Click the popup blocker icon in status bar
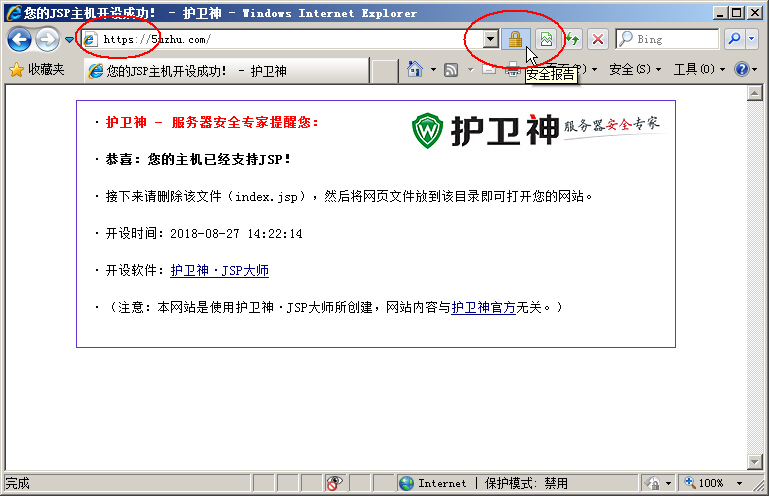Screen dimensions: 769x496 [x=335, y=483]
